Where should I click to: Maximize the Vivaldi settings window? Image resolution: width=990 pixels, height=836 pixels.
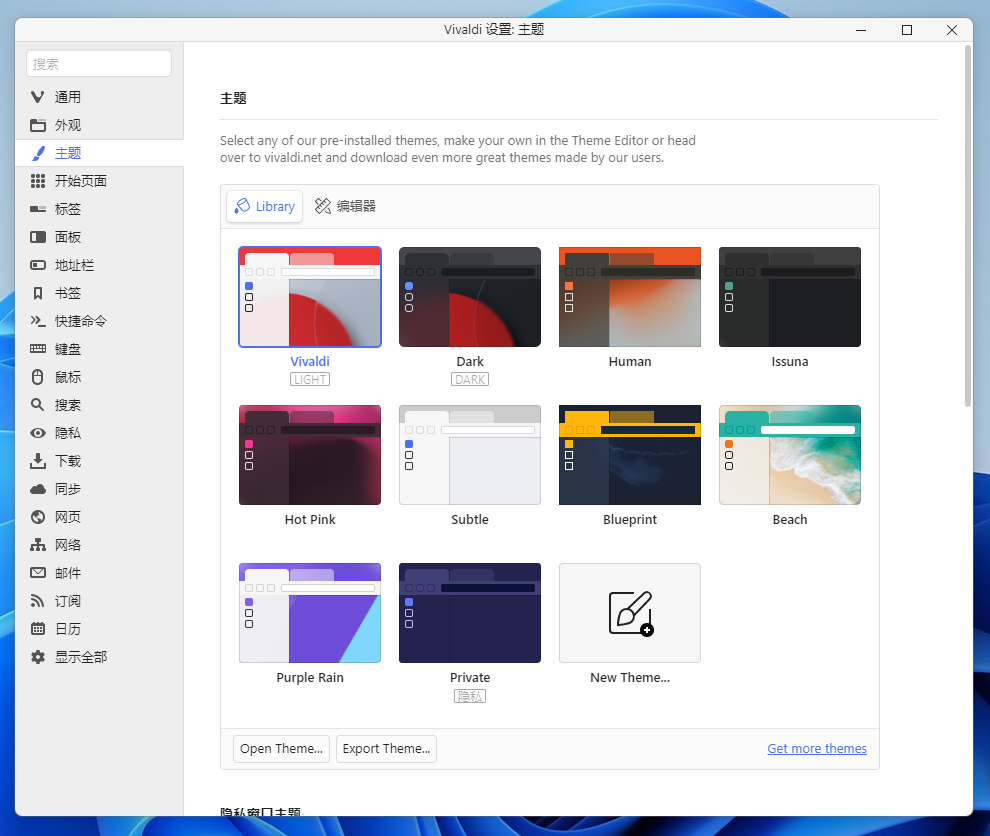907,30
